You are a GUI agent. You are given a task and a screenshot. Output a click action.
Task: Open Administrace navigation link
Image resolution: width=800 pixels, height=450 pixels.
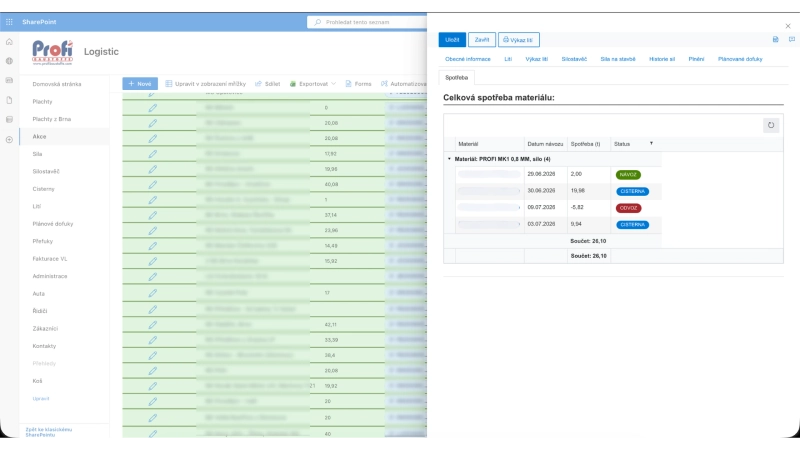pos(49,276)
